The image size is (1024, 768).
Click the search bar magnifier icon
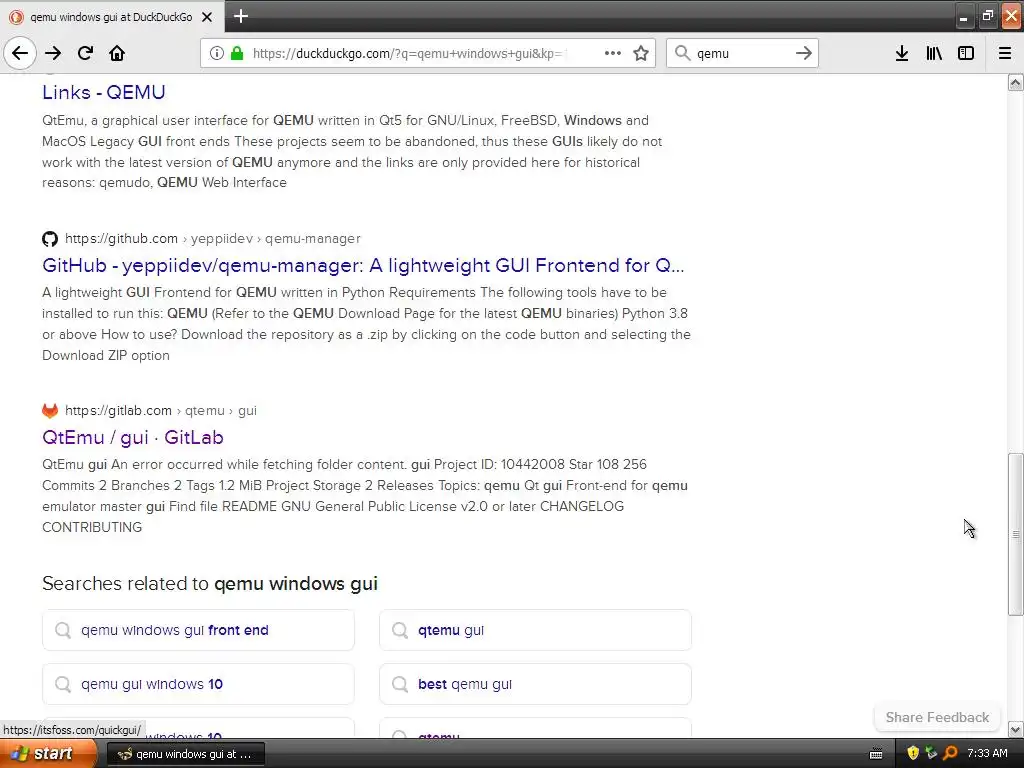pyautogui.click(x=682, y=53)
